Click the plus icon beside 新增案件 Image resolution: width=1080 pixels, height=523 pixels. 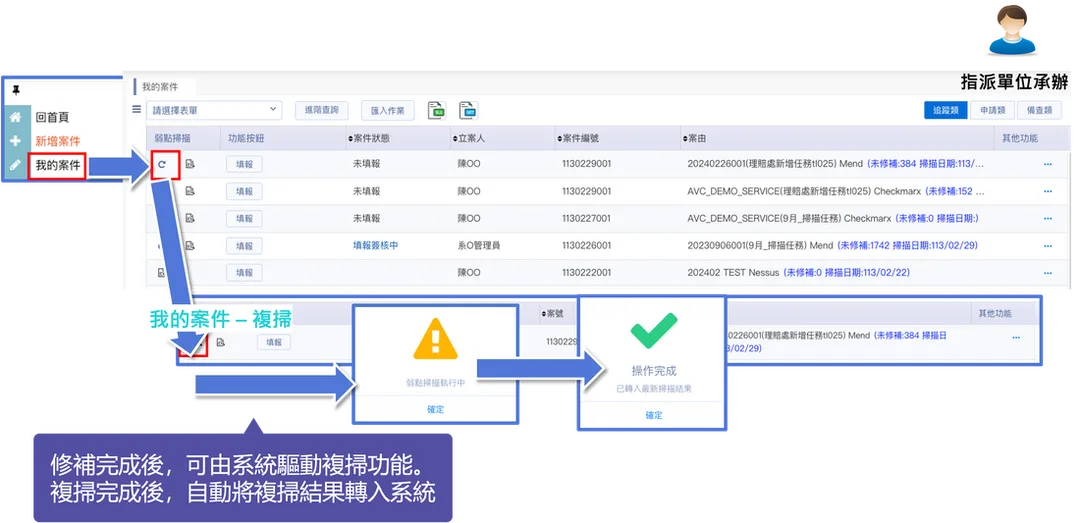click(x=15, y=141)
